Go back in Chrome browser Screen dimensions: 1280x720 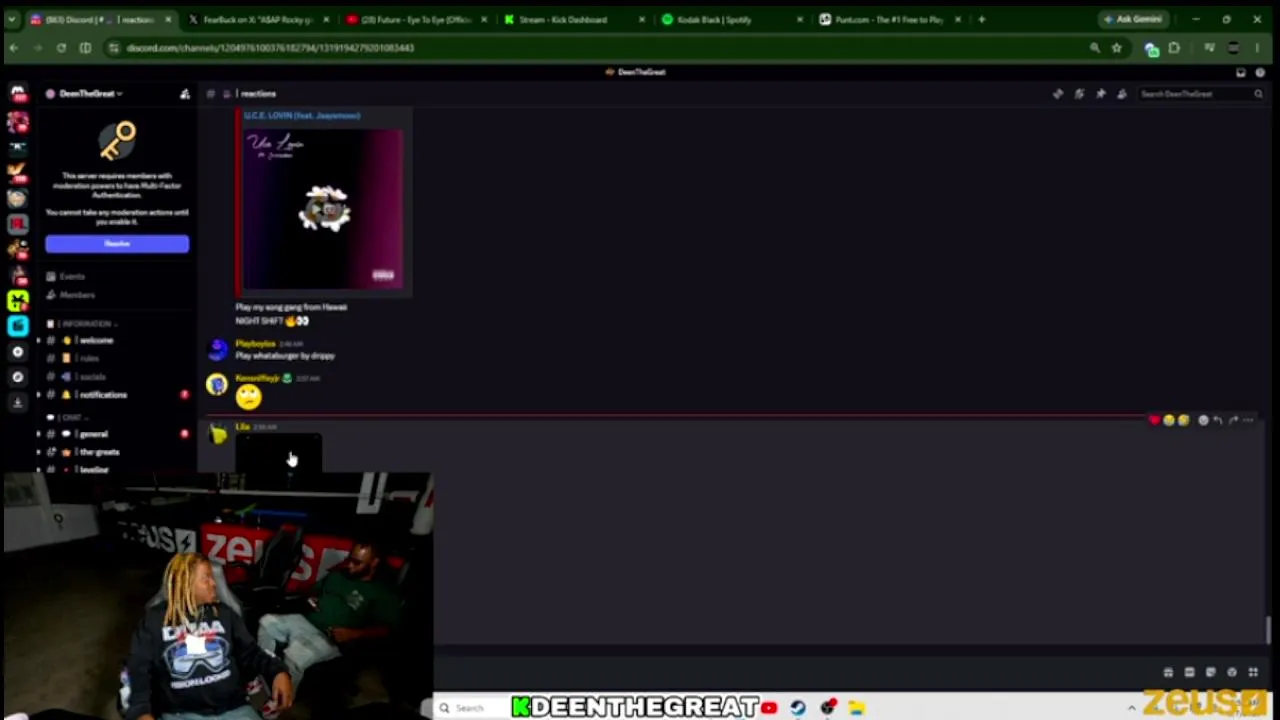click(14, 48)
